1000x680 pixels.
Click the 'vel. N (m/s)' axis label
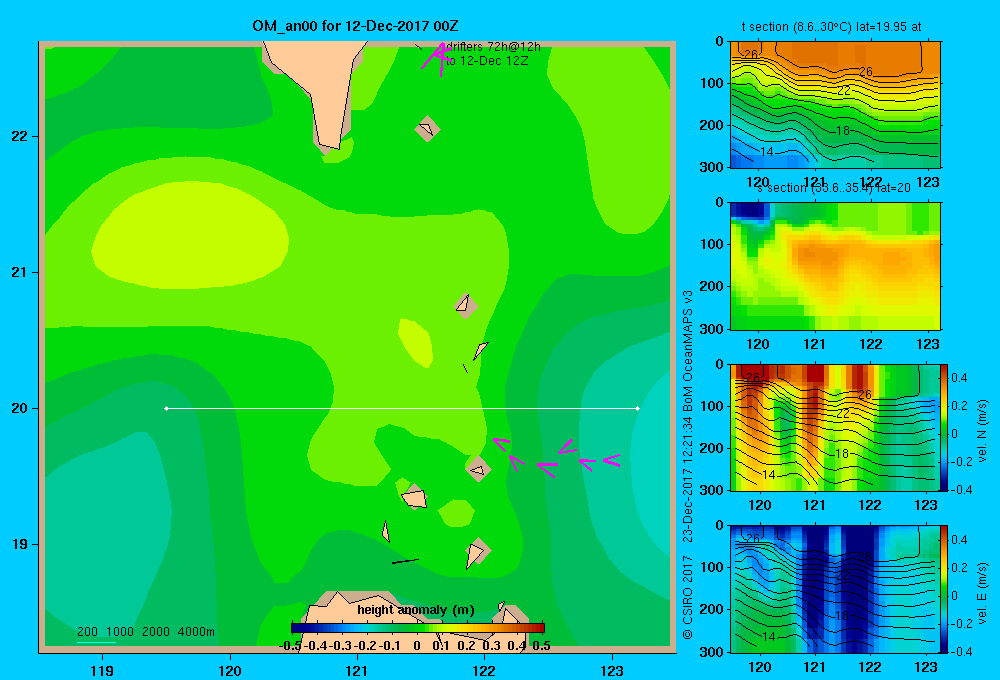(982, 431)
